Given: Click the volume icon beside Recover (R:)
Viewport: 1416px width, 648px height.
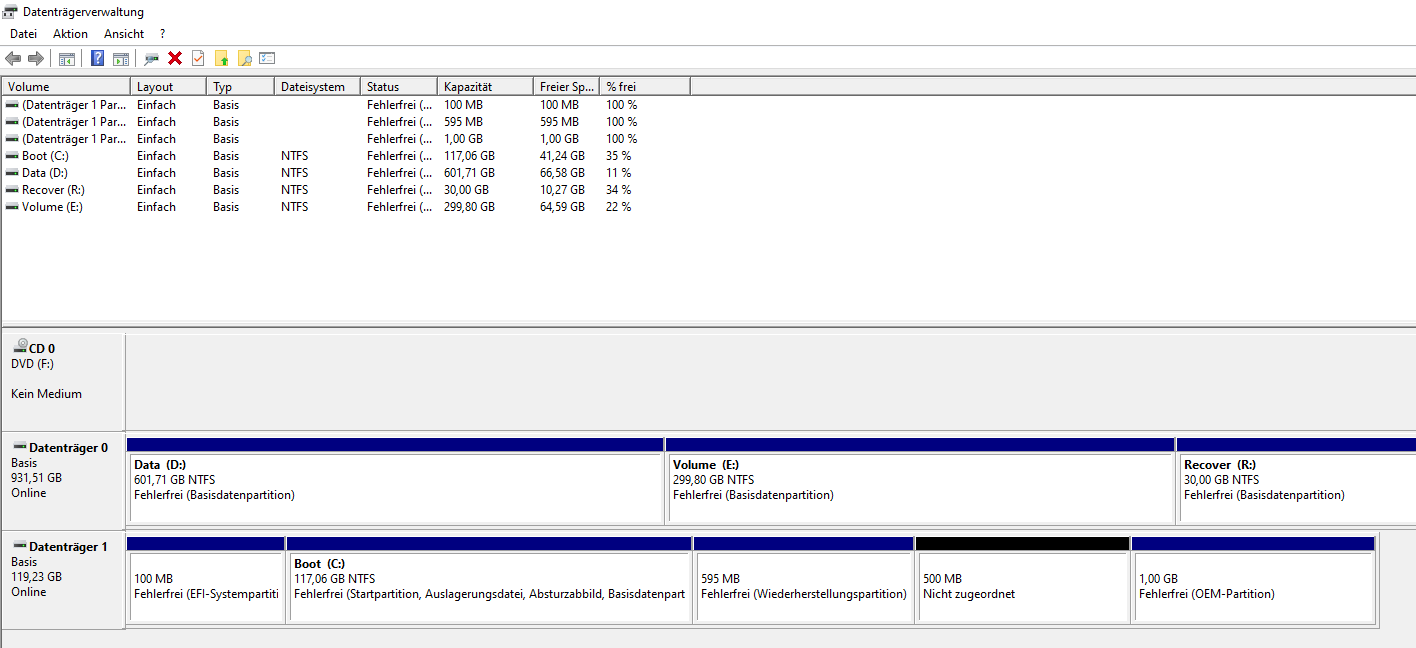Looking at the screenshot, I should coord(12,190).
